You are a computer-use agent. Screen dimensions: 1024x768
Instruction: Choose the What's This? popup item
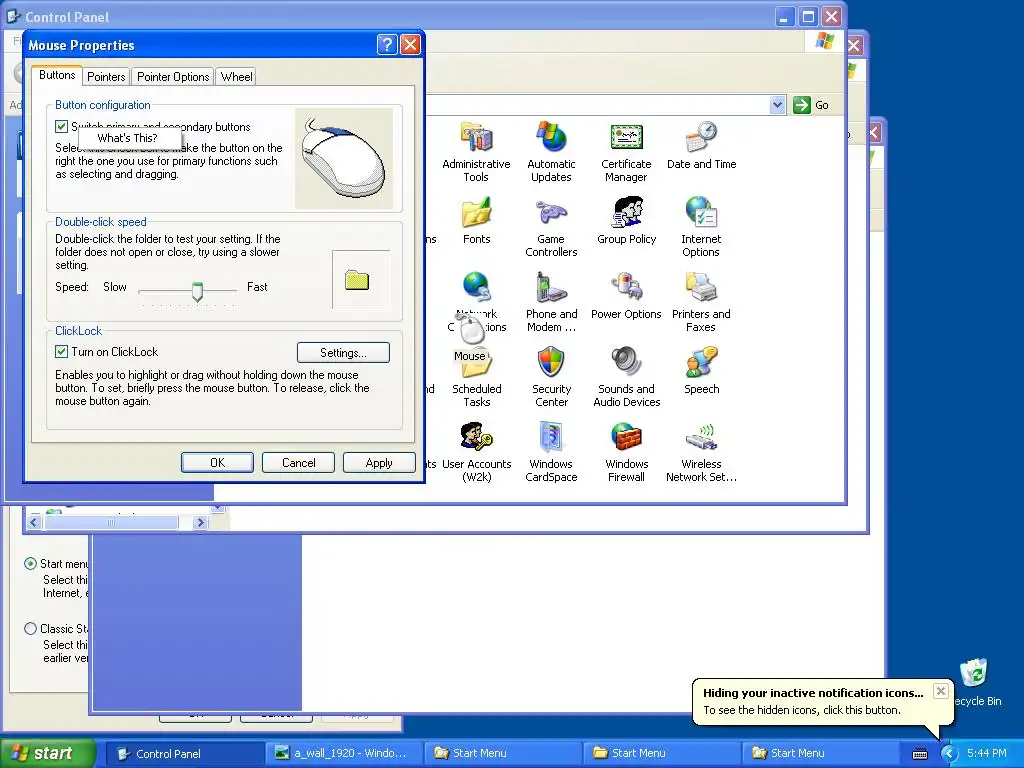pos(128,138)
